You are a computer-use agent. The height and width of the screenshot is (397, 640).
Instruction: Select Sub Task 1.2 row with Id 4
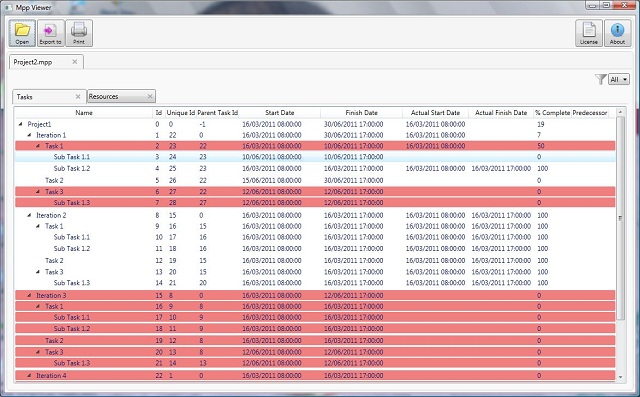click(x=315, y=168)
